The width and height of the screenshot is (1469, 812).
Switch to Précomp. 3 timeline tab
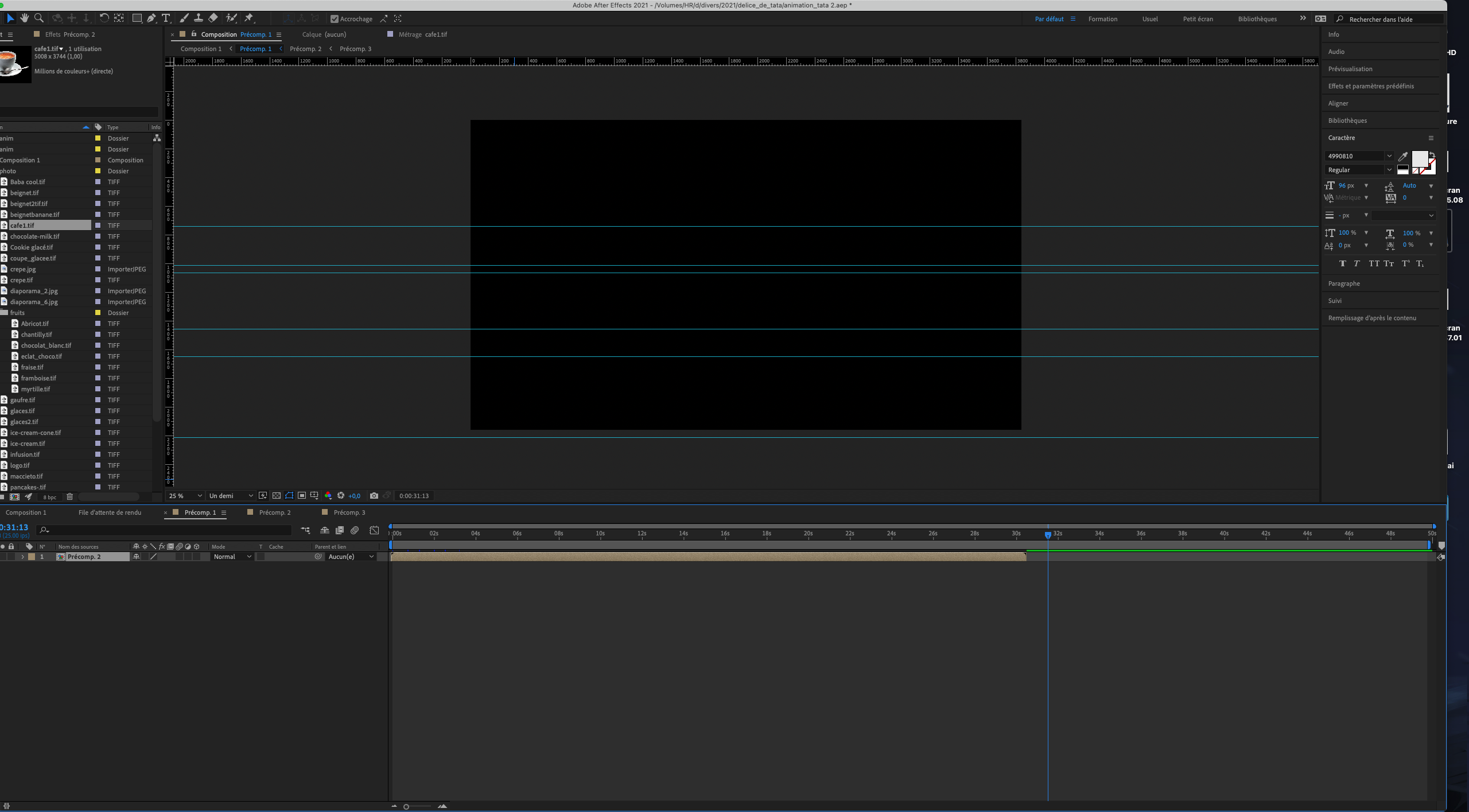coord(349,512)
